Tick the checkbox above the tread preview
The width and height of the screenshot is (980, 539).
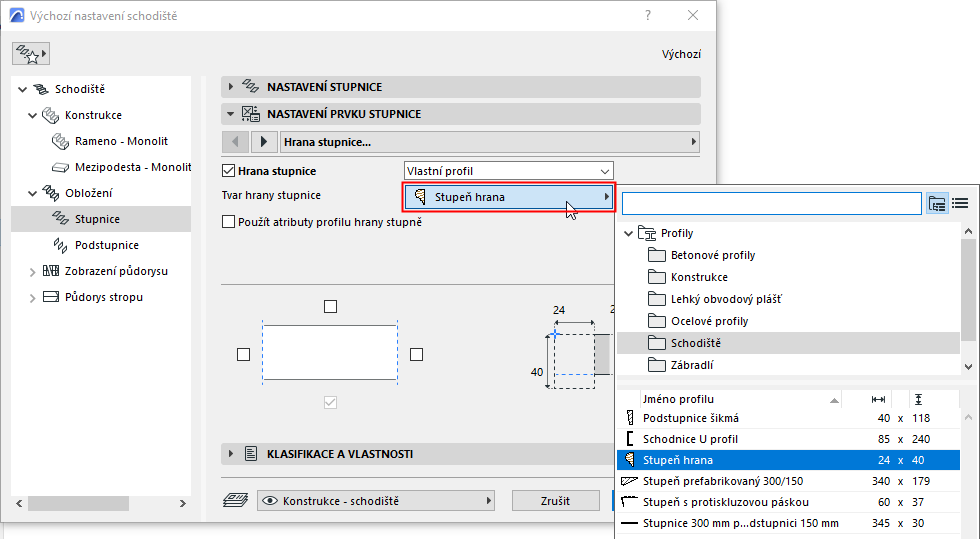pyautogui.click(x=331, y=306)
